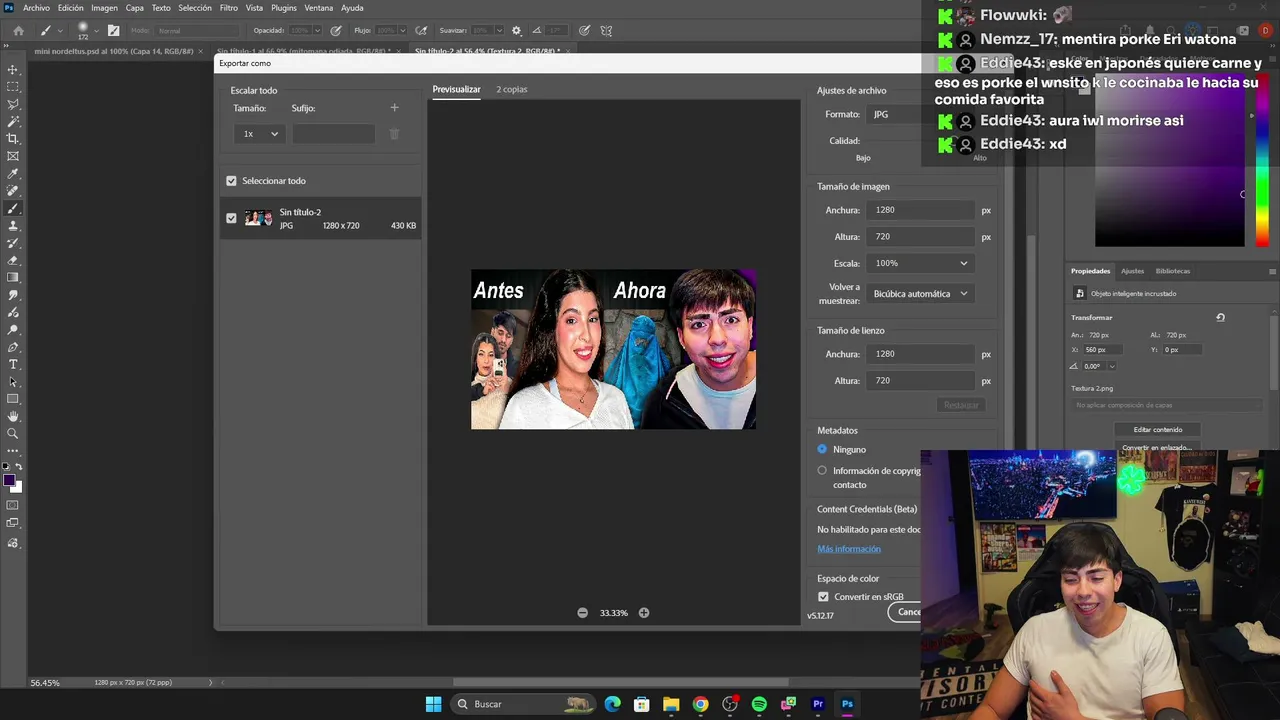Click the Sufijo text field

click(x=333, y=134)
